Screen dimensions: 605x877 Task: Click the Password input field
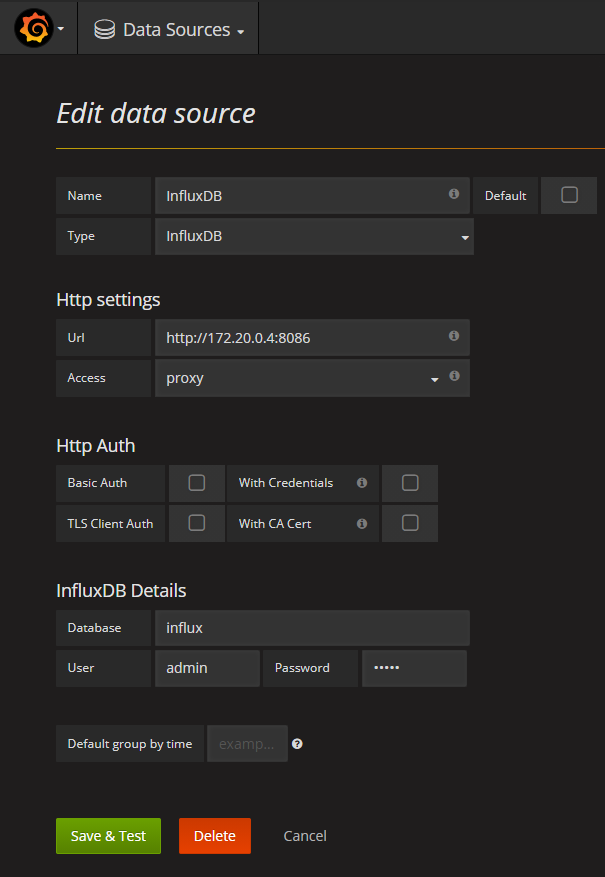click(414, 668)
